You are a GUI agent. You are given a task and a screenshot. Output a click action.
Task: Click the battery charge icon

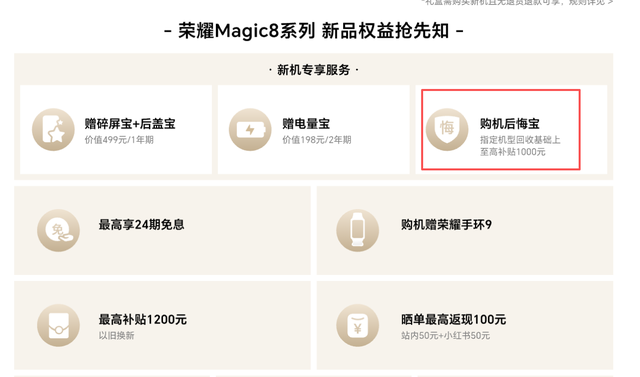click(x=250, y=130)
